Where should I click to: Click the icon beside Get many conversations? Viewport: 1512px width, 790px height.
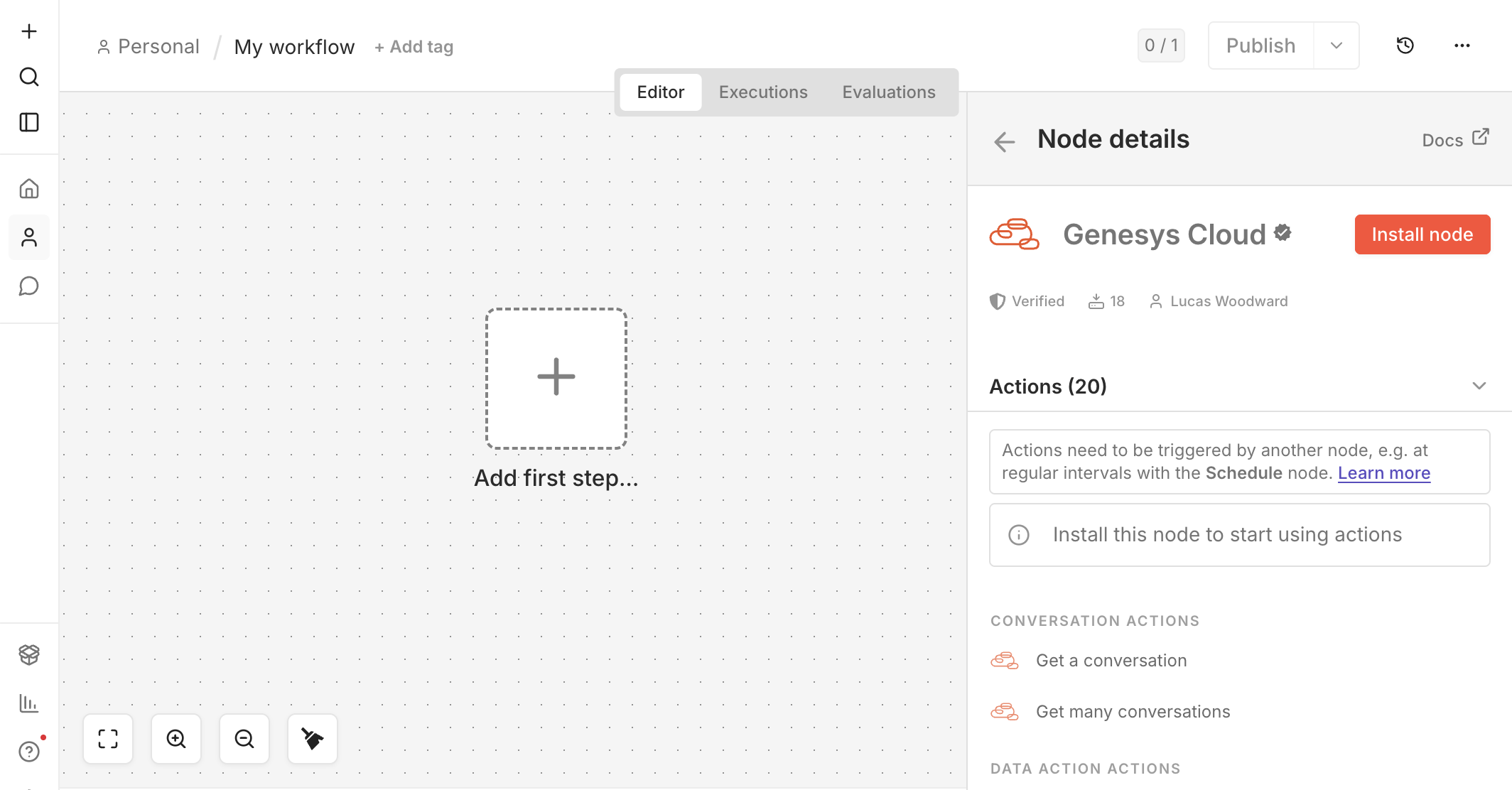(1005, 712)
